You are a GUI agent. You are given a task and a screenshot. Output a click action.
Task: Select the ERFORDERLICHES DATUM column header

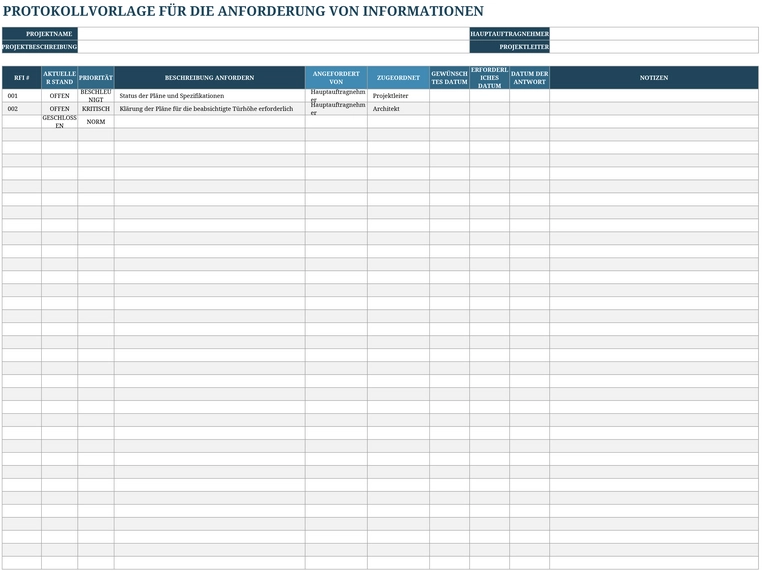click(489, 78)
